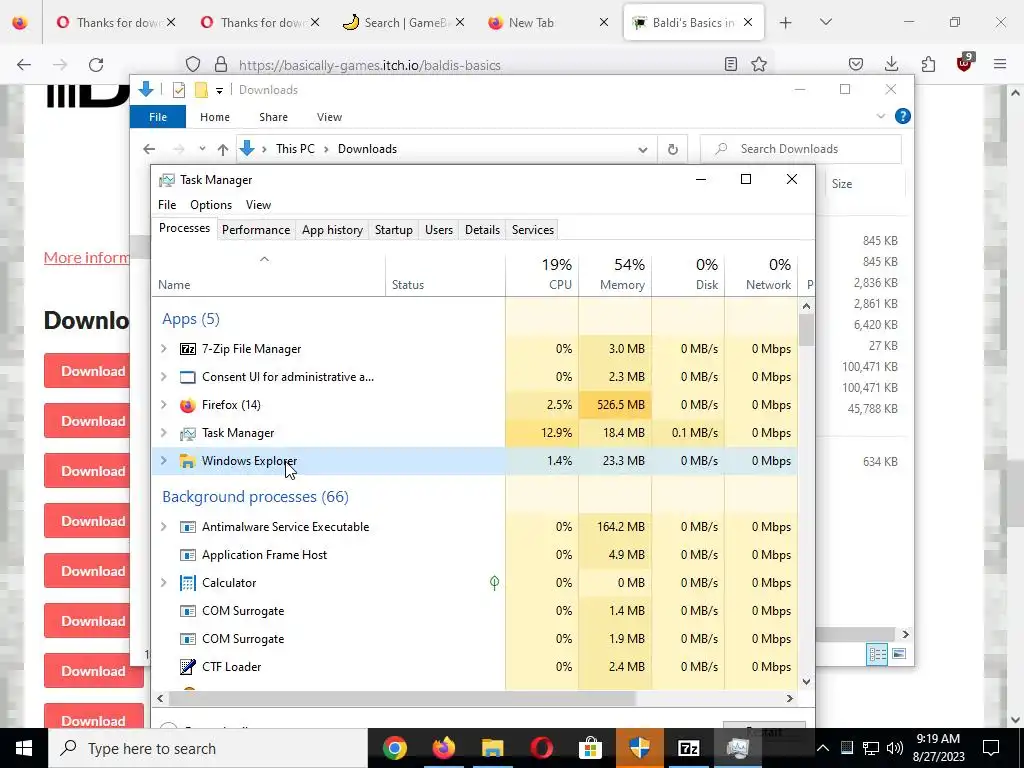
Task: Click the 7-Zip taskbar icon
Action: pyautogui.click(x=688, y=748)
